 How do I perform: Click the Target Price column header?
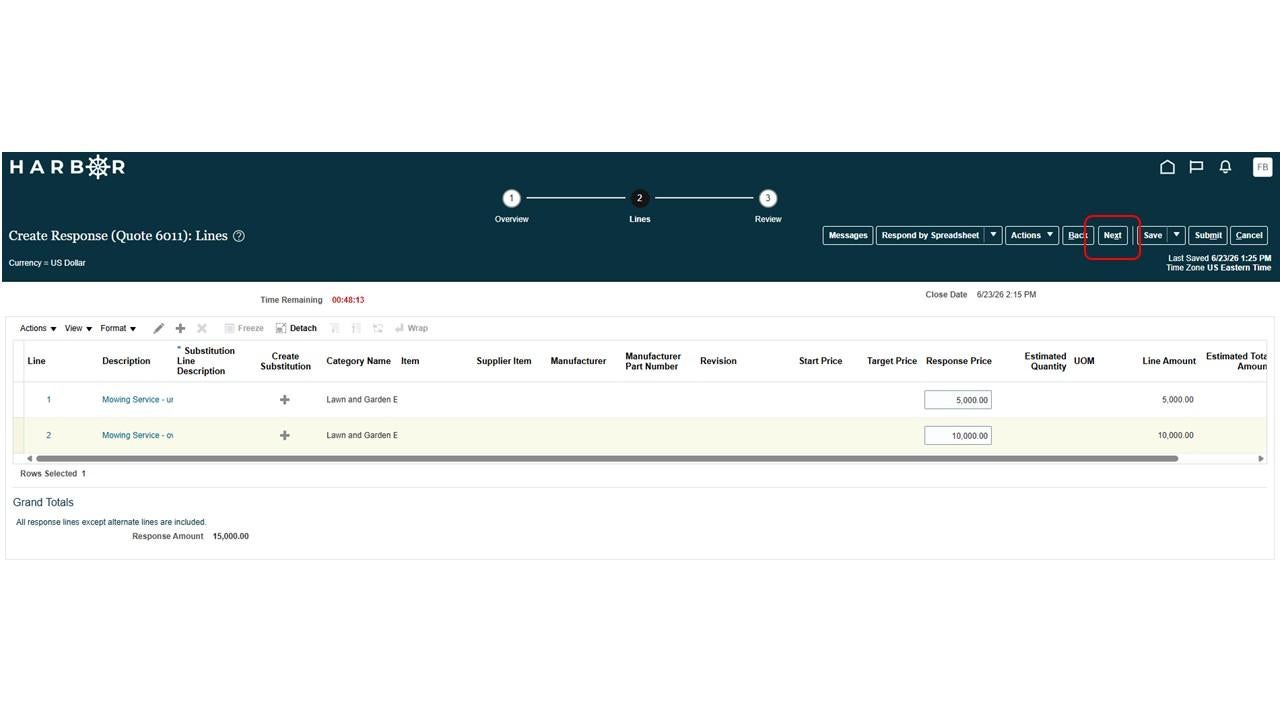[x=892, y=361]
